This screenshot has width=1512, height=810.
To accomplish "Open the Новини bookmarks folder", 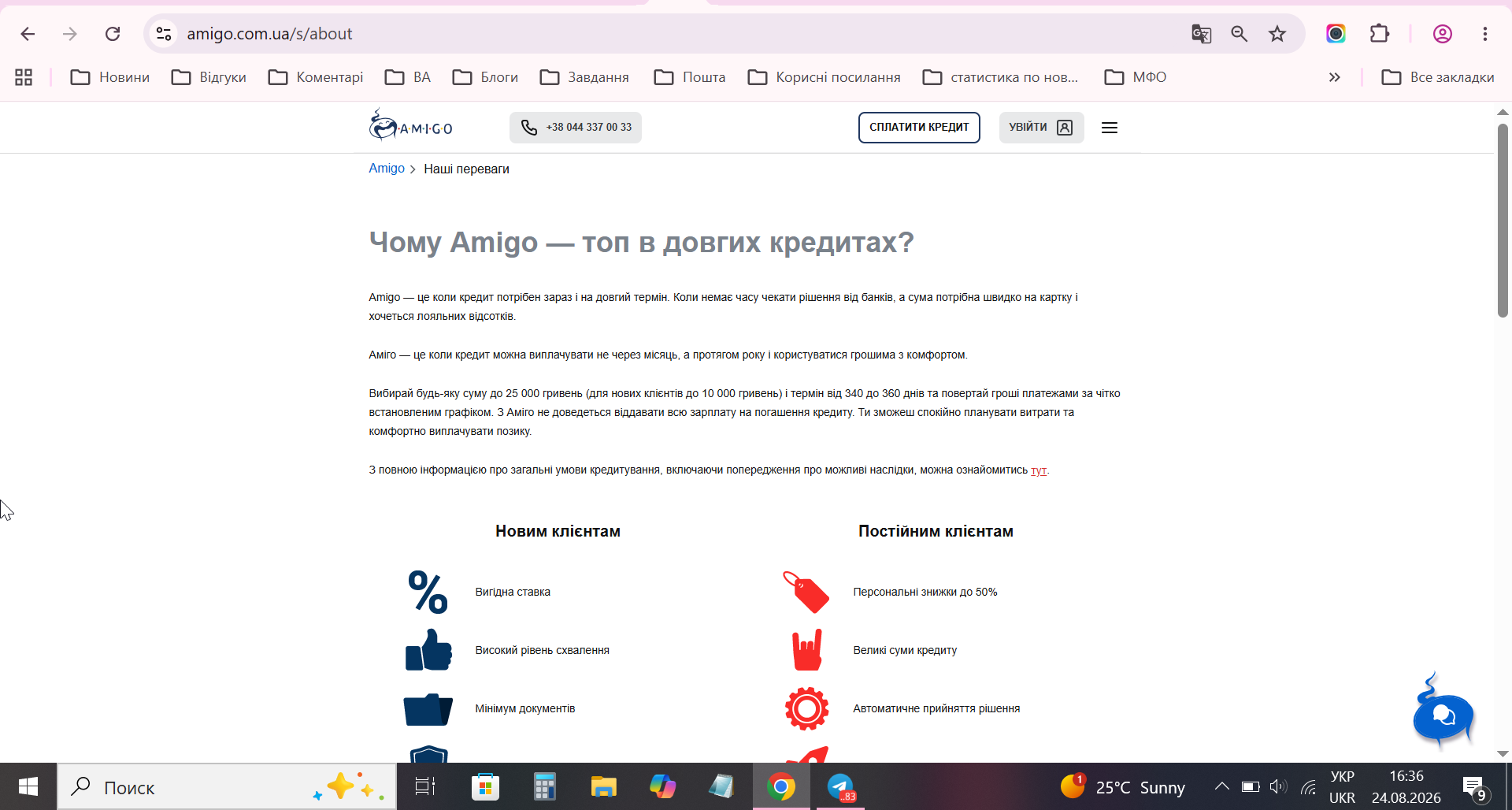I will click(x=110, y=77).
